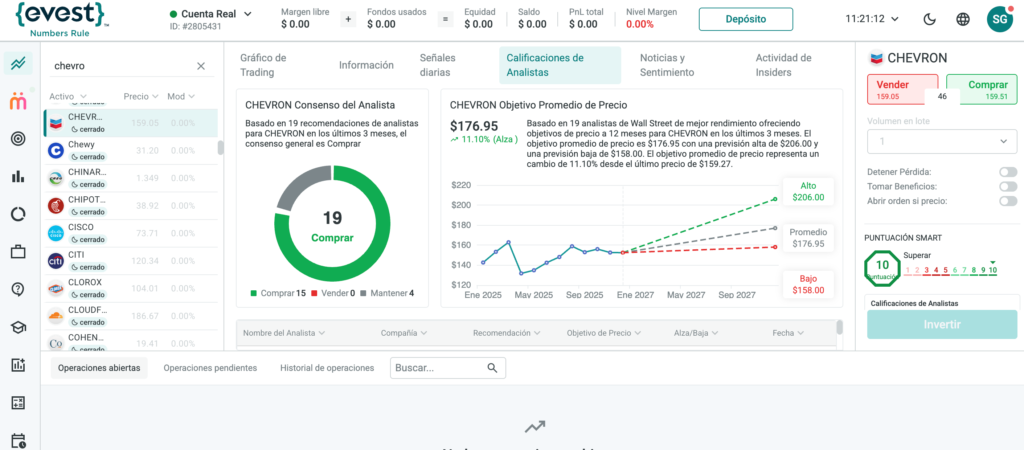Sort by Mod column header
This screenshot has width=1024, height=450.
click(181, 97)
